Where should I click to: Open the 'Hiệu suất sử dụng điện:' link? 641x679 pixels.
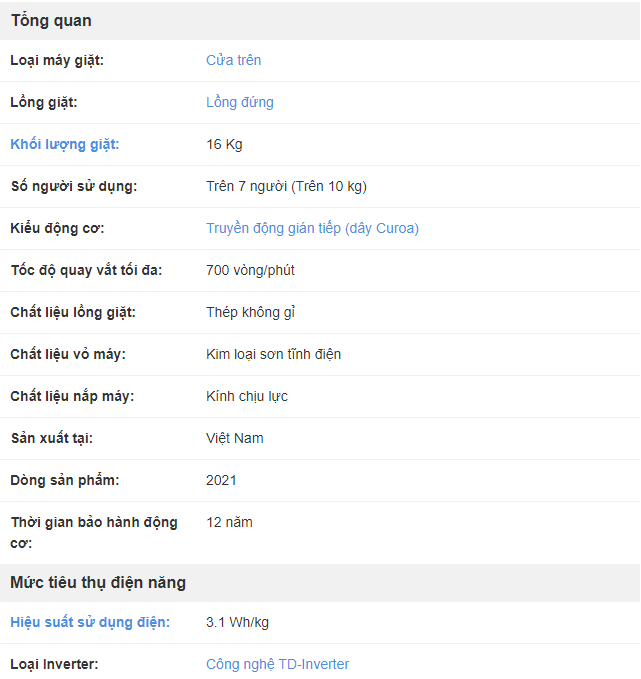coord(90,622)
